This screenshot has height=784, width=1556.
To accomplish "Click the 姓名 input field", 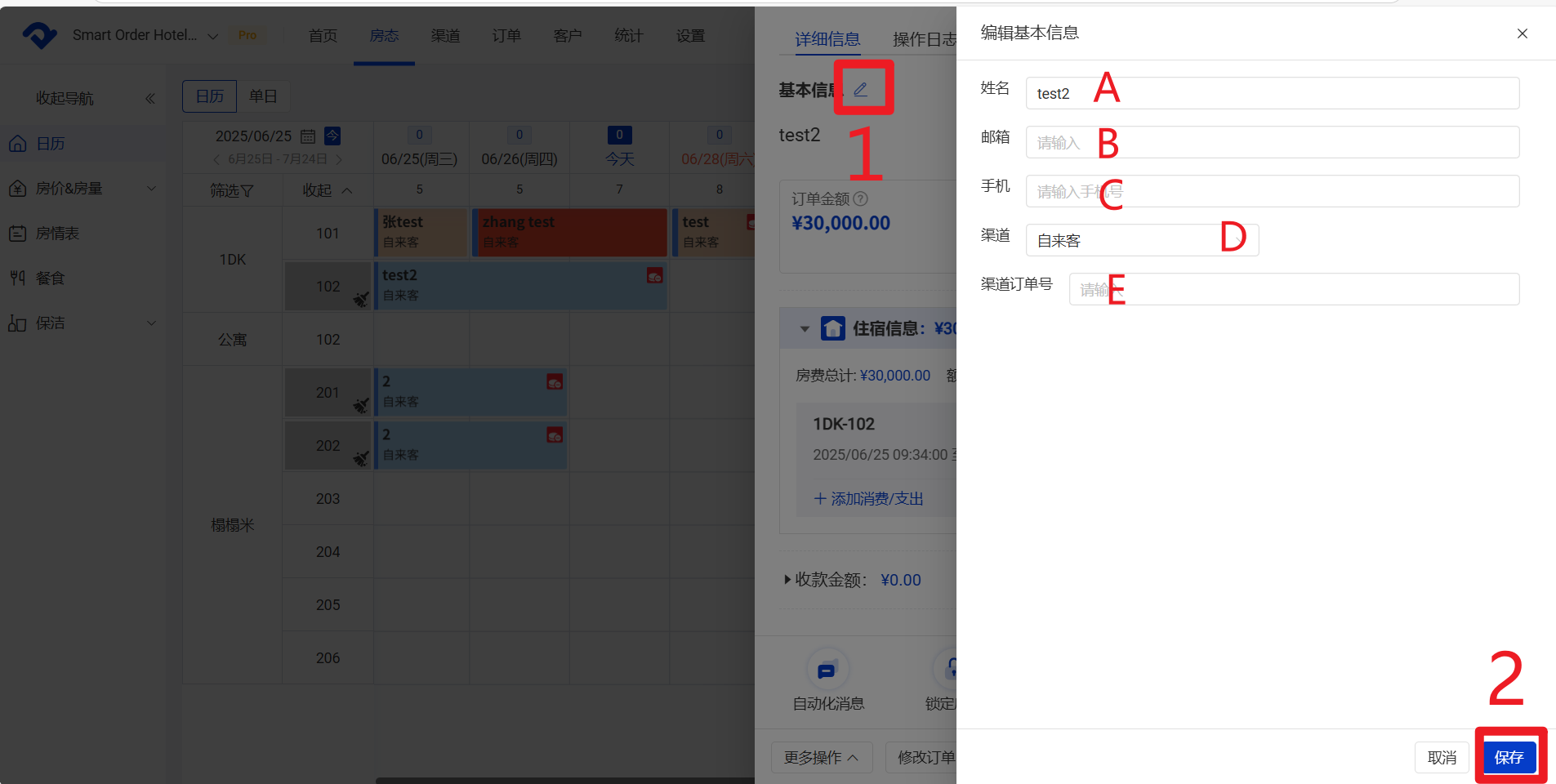I will pos(1273,93).
